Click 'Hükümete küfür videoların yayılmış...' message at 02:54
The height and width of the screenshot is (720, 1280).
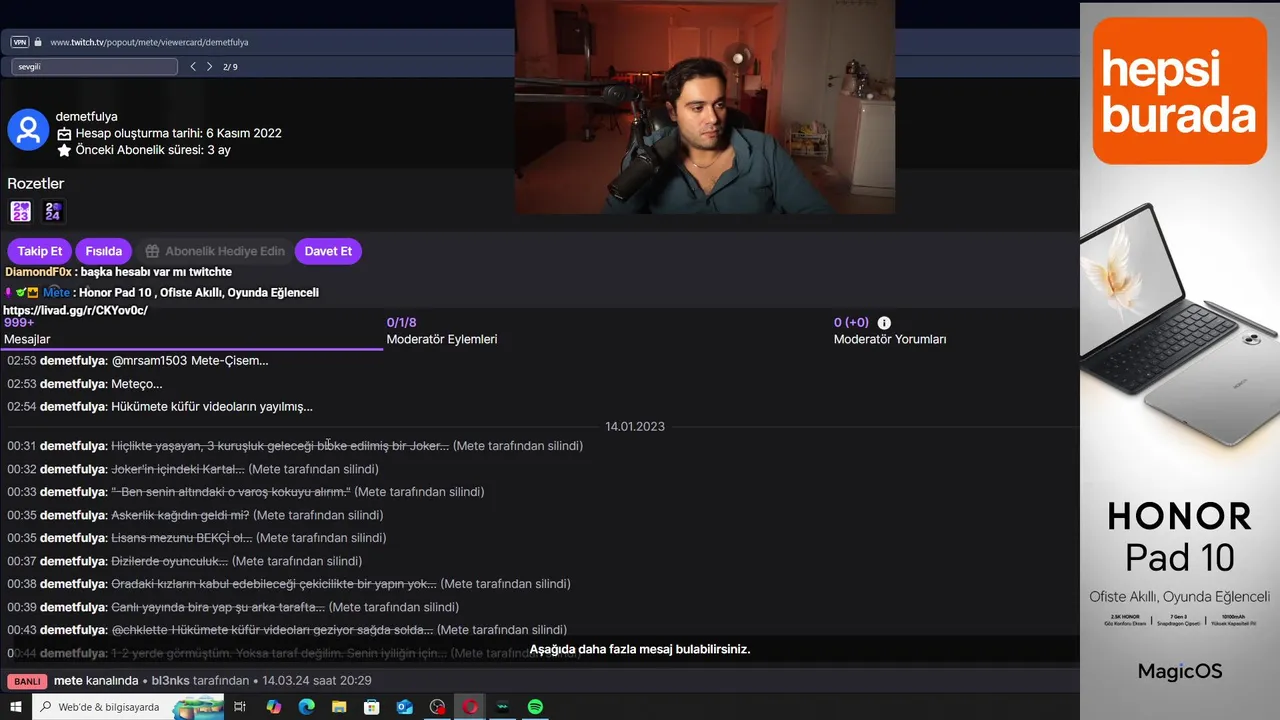[x=212, y=407]
